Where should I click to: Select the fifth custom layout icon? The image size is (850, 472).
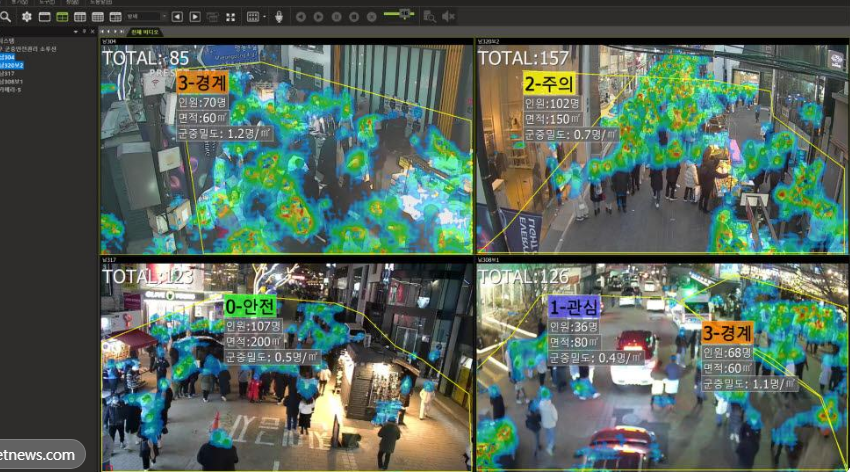point(115,17)
